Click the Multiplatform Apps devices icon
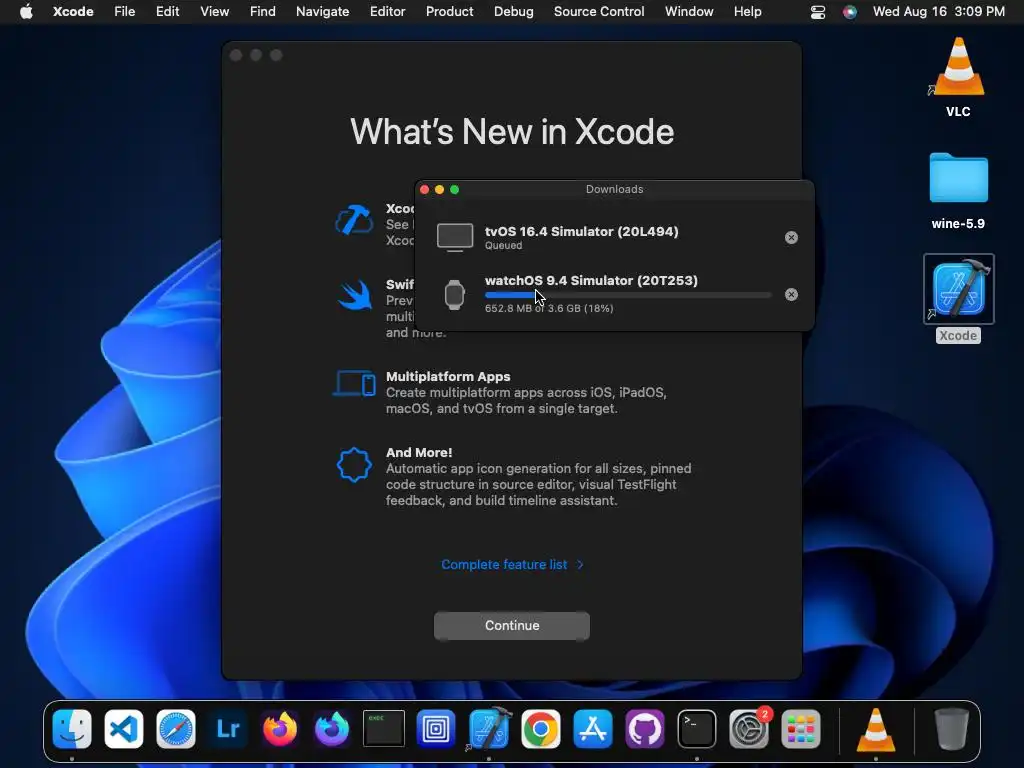This screenshot has width=1024, height=768. coord(355,383)
